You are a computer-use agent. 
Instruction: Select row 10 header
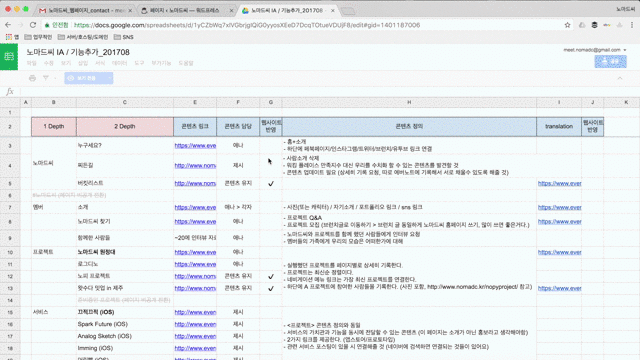pyautogui.click(x=10, y=252)
